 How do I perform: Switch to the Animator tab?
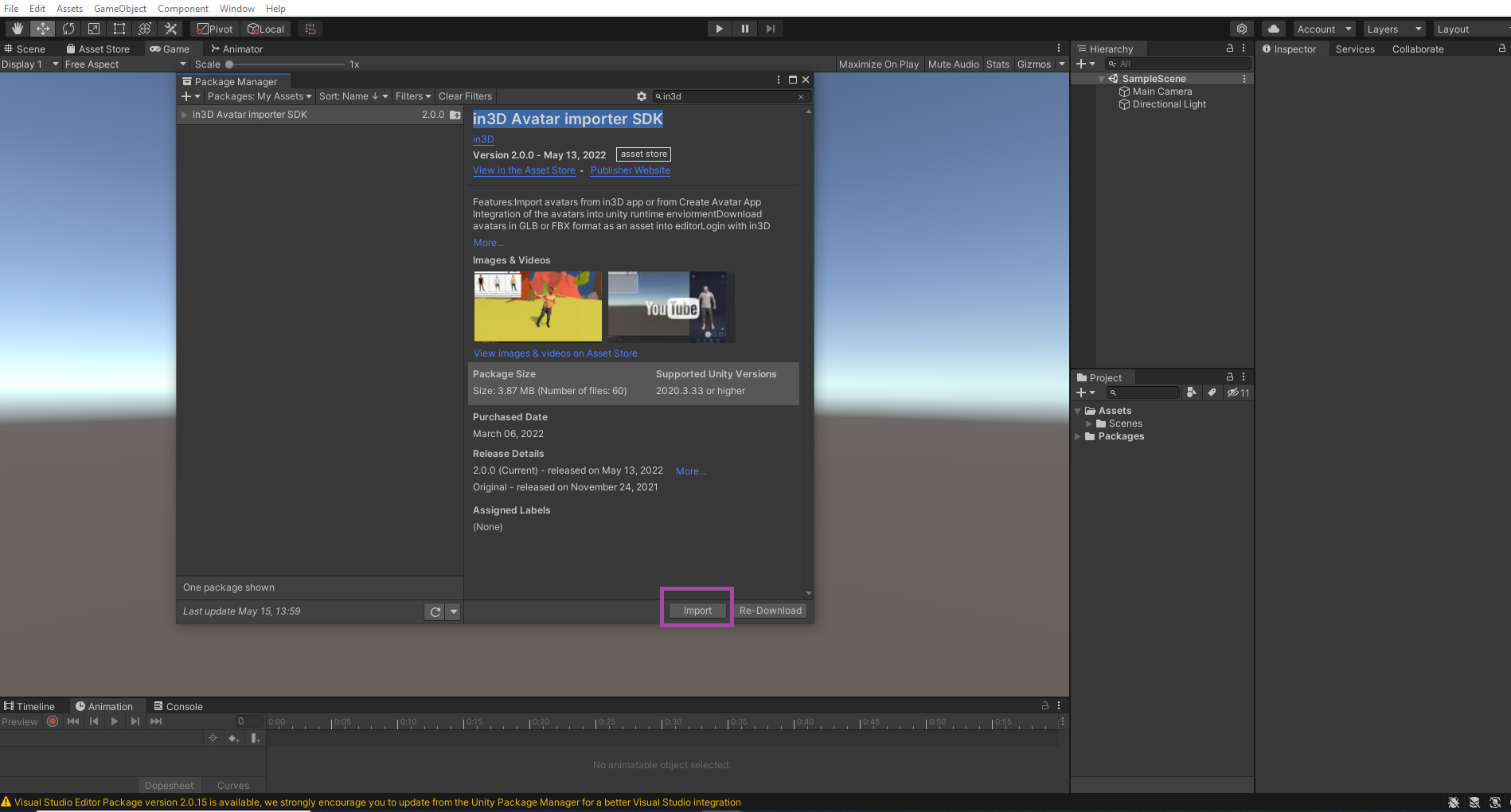click(x=237, y=49)
